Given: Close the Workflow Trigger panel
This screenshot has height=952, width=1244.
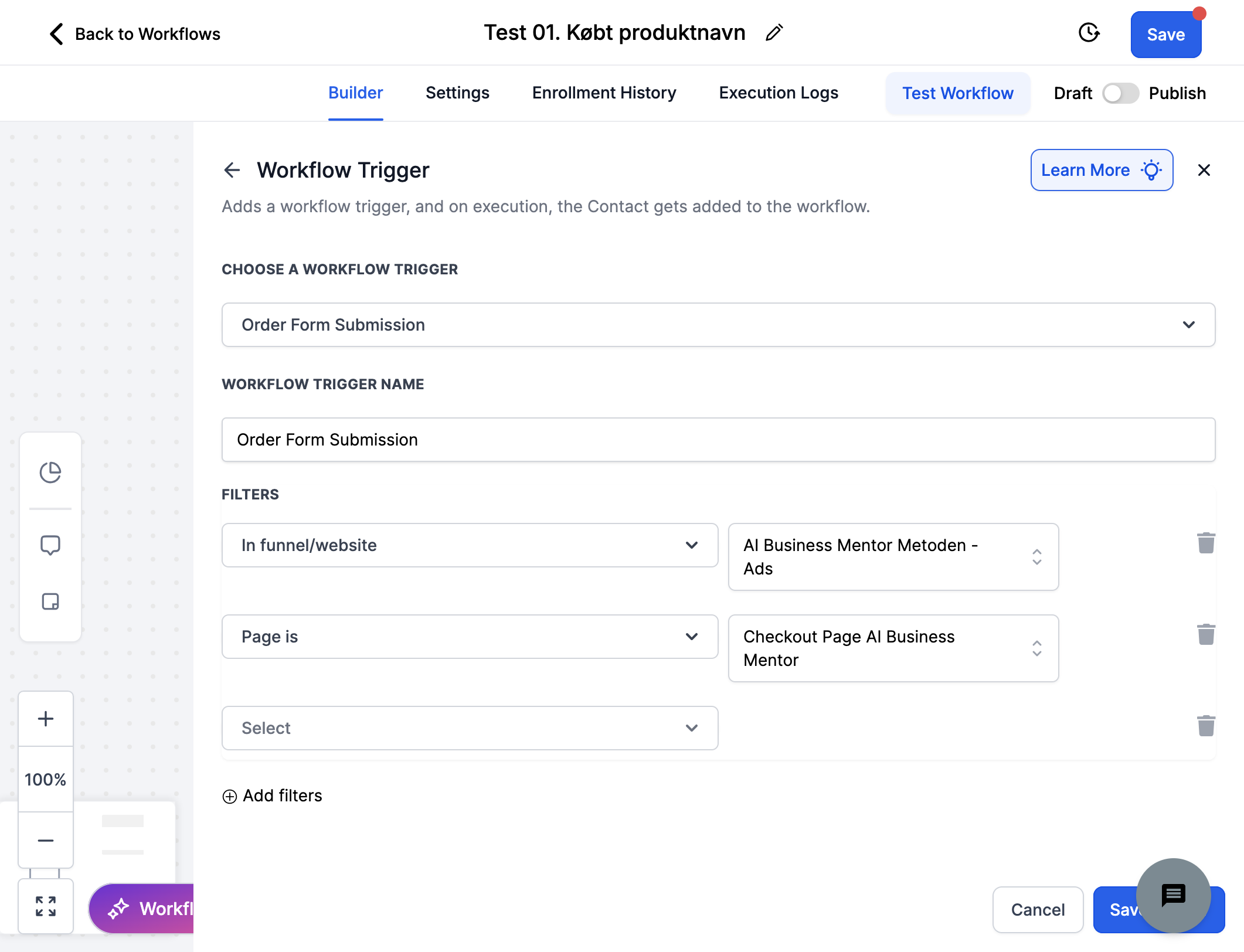Looking at the screenshot, I should (x=1204, y=170).
